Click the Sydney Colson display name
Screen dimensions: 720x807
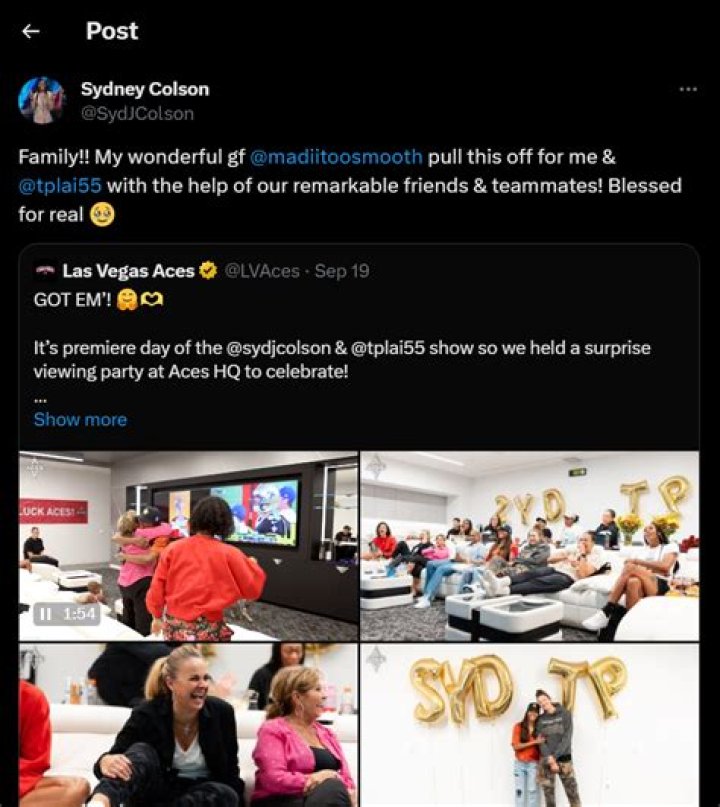click(x=145, y=89)
